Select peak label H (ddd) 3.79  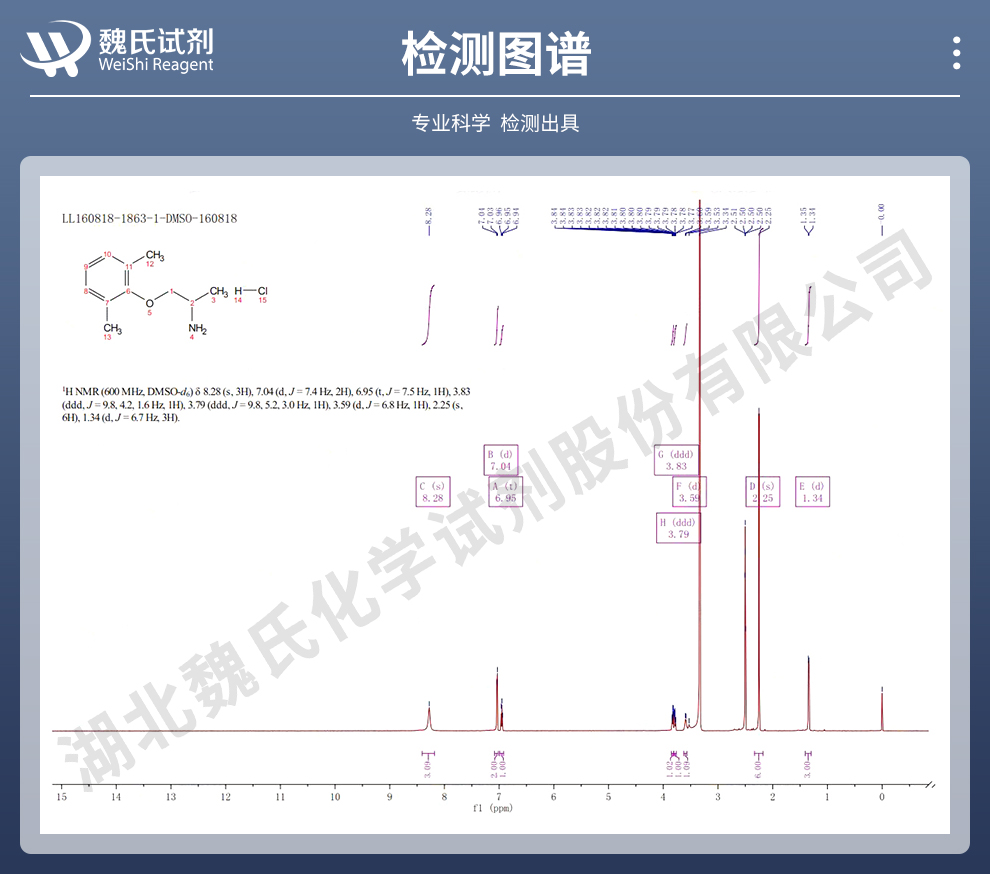click(x=678, y=528)
